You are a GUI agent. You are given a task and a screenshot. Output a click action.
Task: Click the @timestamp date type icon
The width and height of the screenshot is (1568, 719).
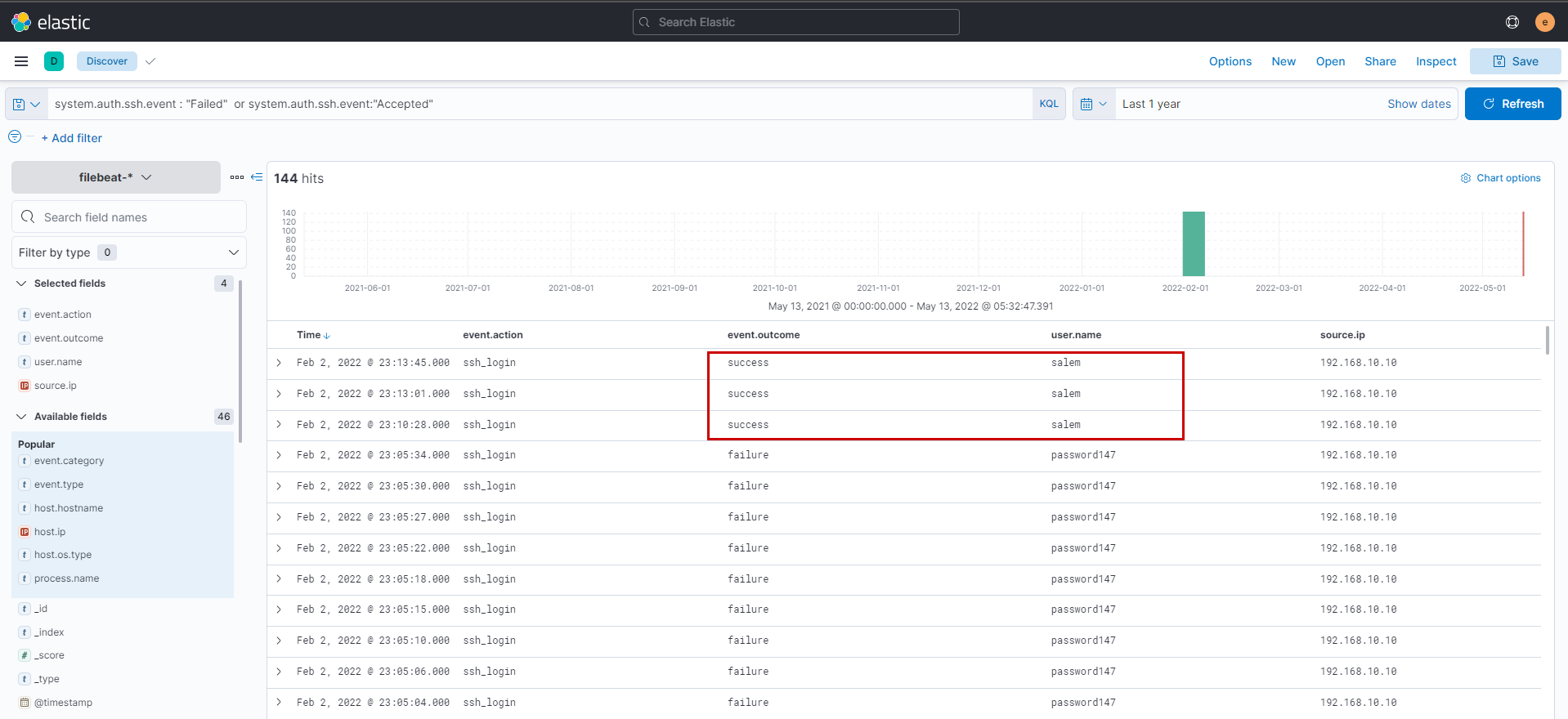click(25, 703)
